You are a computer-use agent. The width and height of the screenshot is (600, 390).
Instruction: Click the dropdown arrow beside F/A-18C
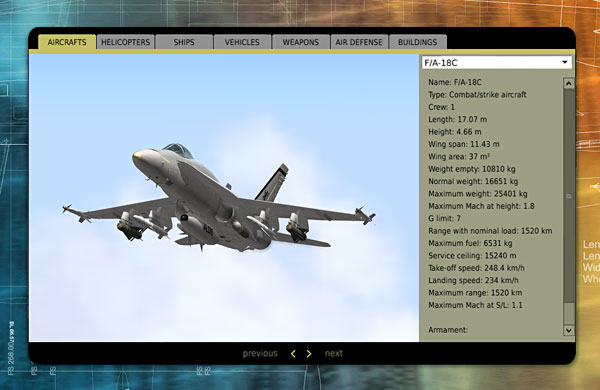click(565, 62)
